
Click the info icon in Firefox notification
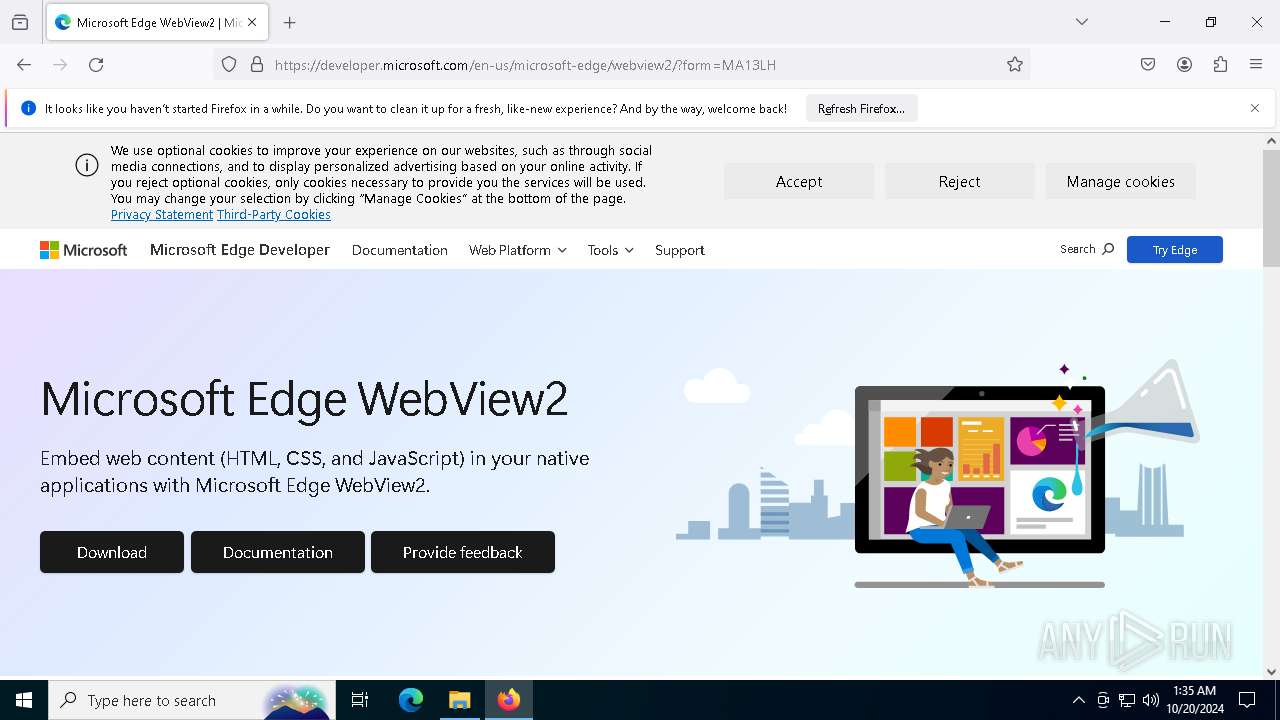[x=28, y=108]
